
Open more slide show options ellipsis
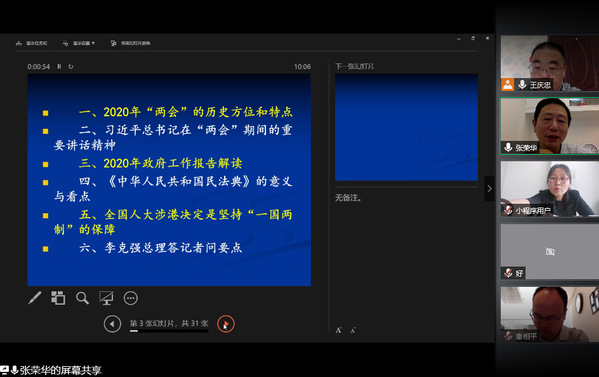point(131,298)
